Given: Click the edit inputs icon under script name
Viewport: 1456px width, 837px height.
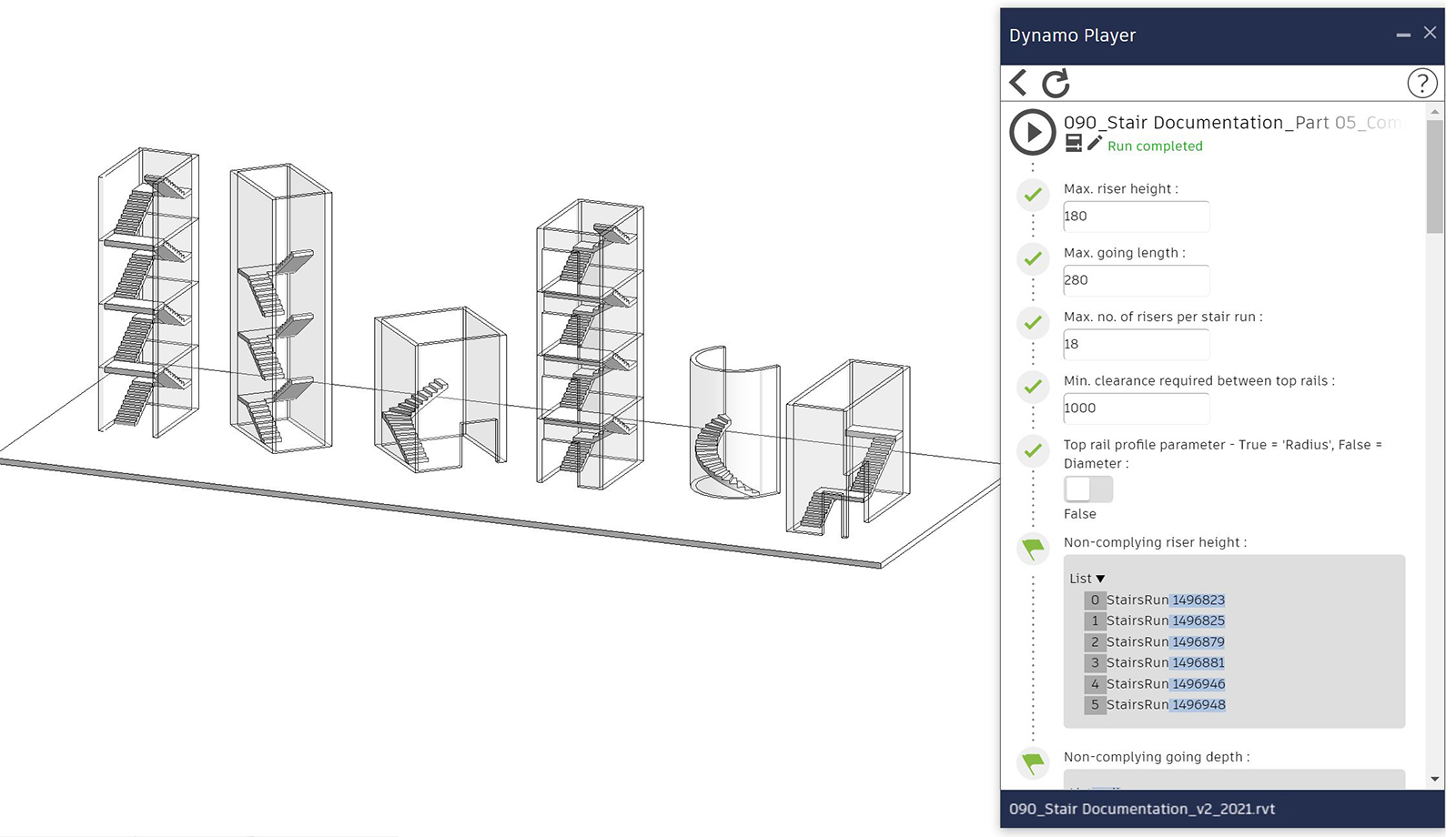Looking at the screenshot, I should [x=1074, y=144].
